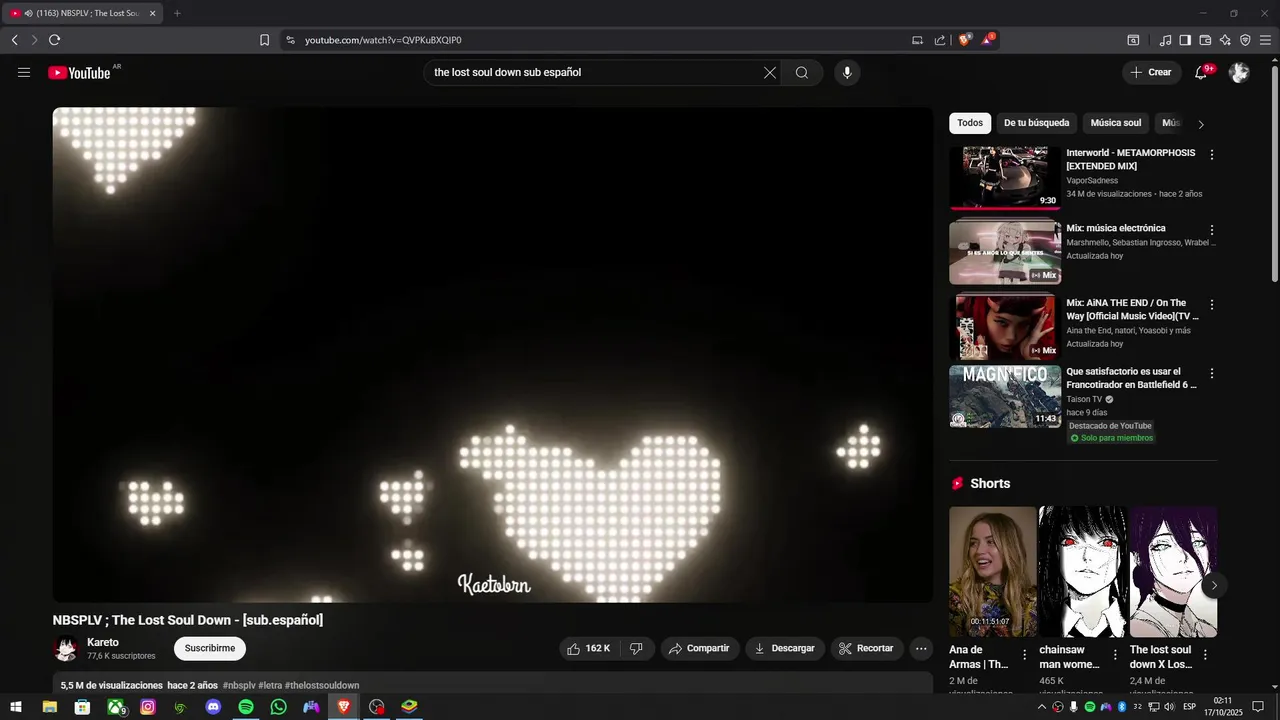Open the Kareto channel avatar
Screen dimensions: 1280x720
pyautogui.click(x=66, y=649)
